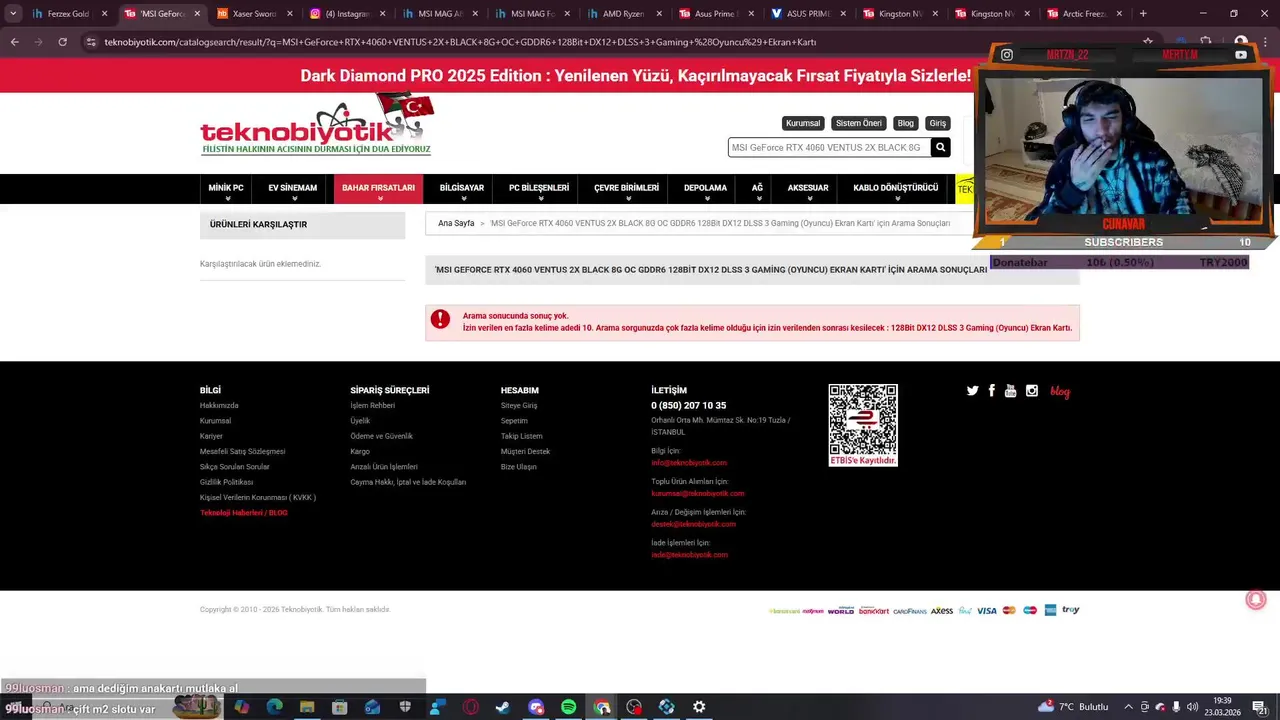
Task: Switch to the Instagram tab
Action: (346, 14)
